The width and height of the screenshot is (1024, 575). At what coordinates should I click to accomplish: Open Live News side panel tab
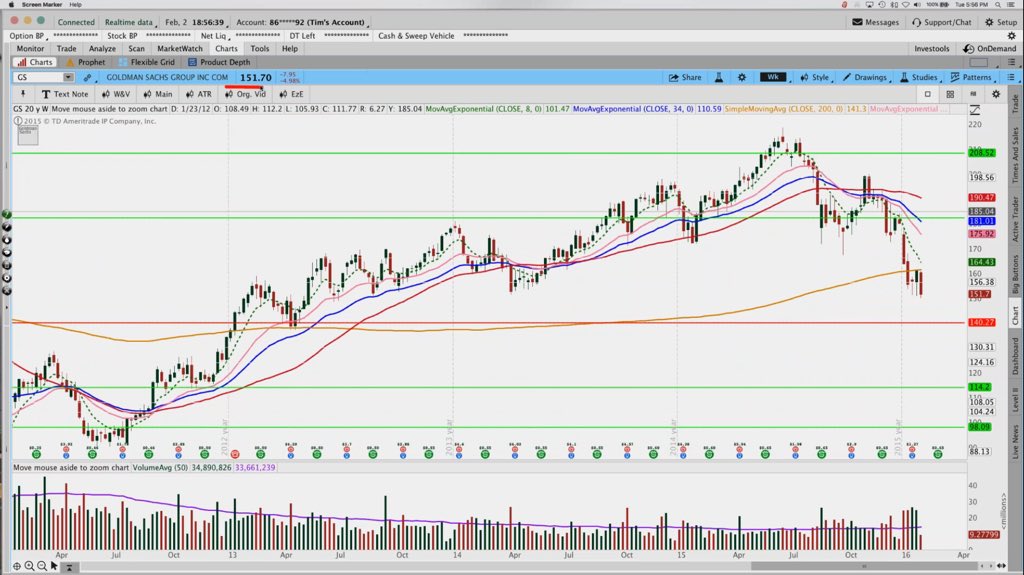1016,442
